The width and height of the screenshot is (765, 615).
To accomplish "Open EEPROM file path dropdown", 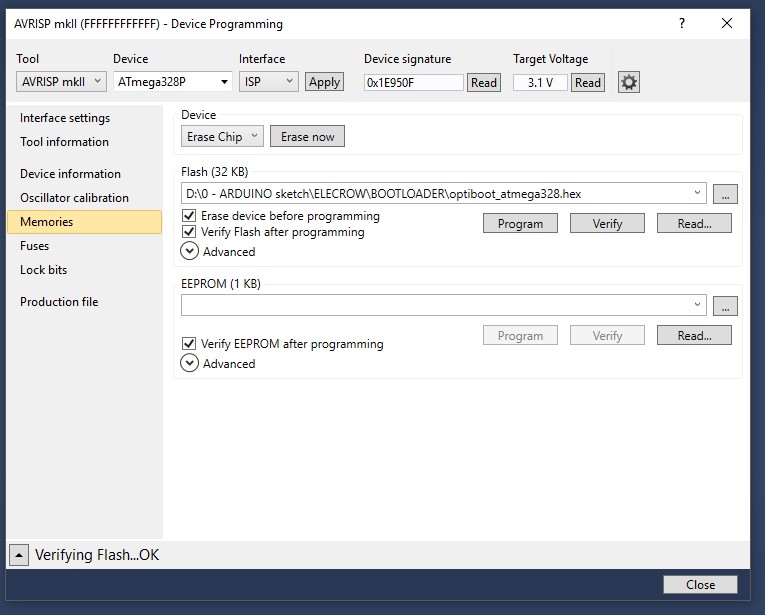I will point(697,305).
